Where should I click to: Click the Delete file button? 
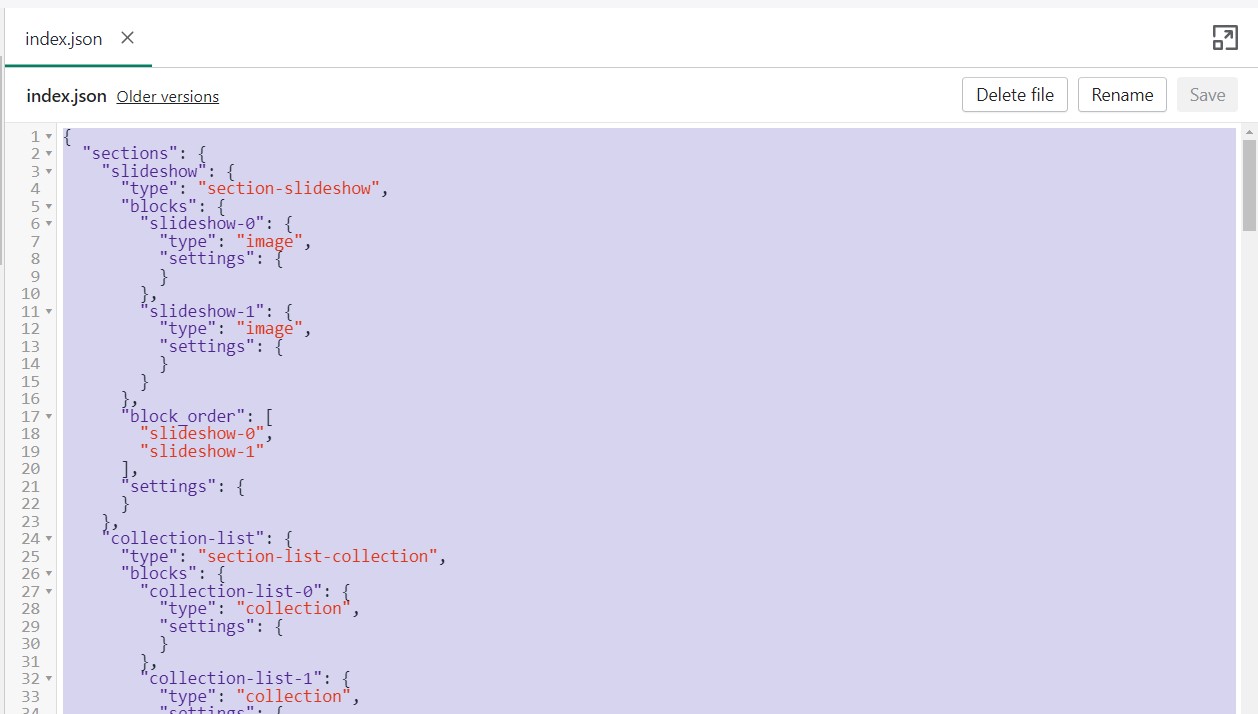pos(1014,95)
